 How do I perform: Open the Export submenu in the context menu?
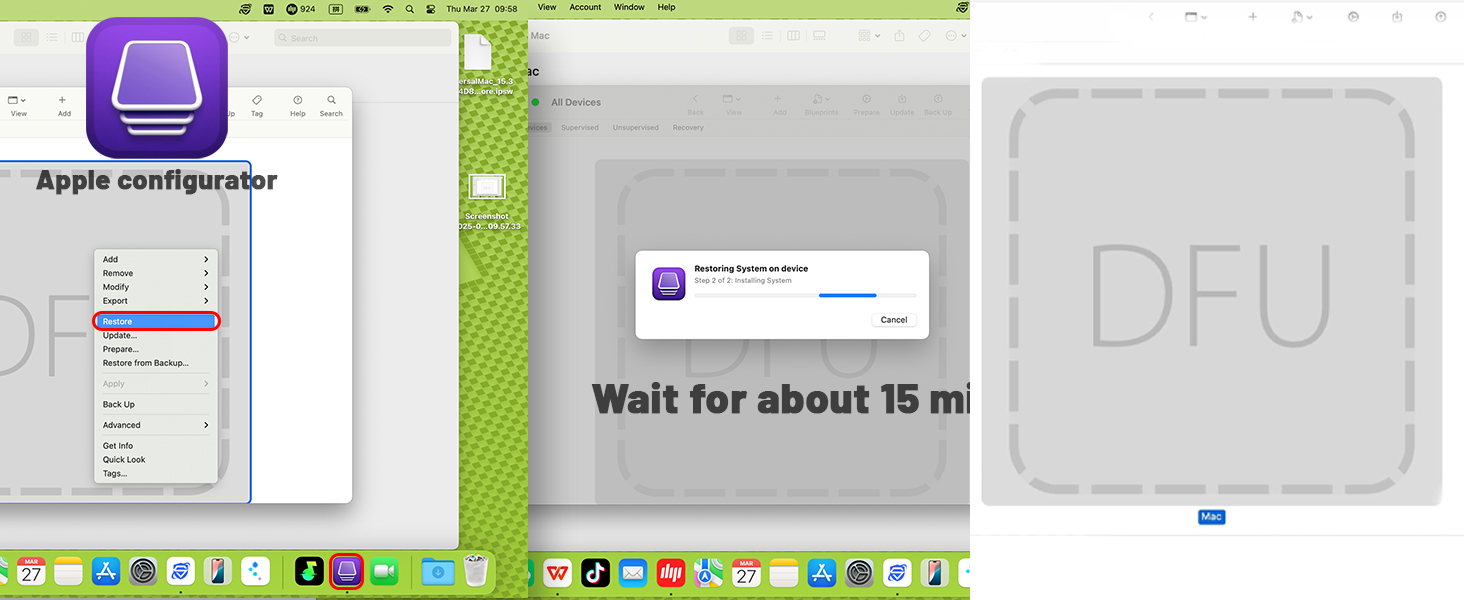pos(156,301)
